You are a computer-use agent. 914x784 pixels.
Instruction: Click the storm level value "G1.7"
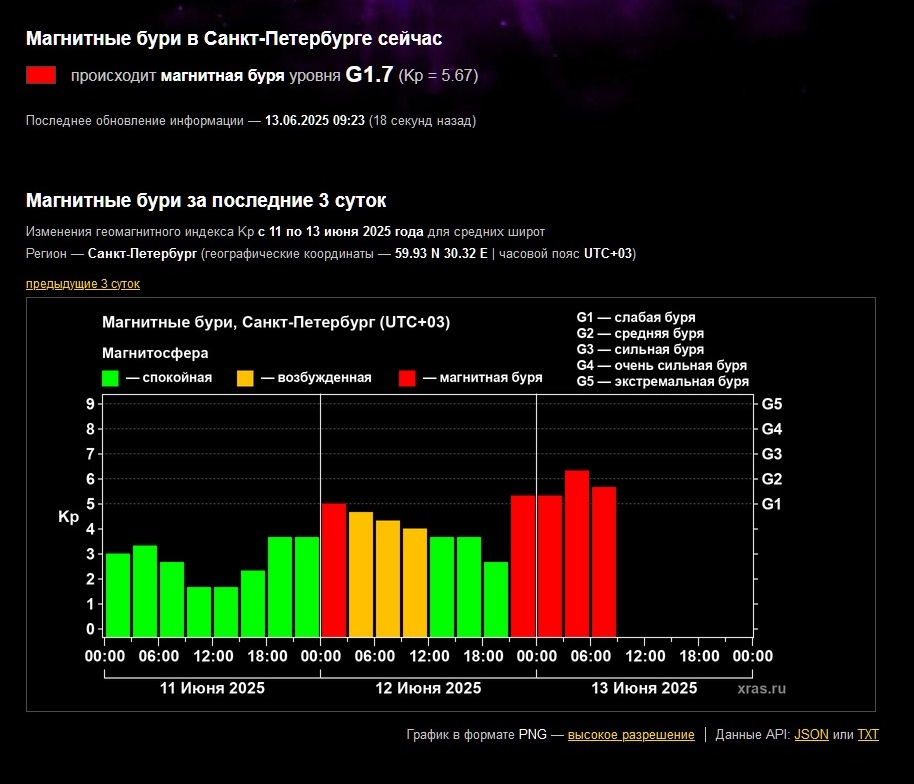click(x=369, y=75)
